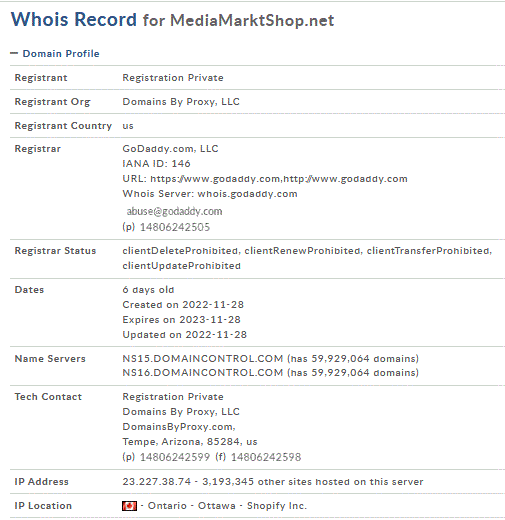Viewport: 505px width, 520px height.
Task: Click Updated on 2022-11-28
Action: coord(185,335)
